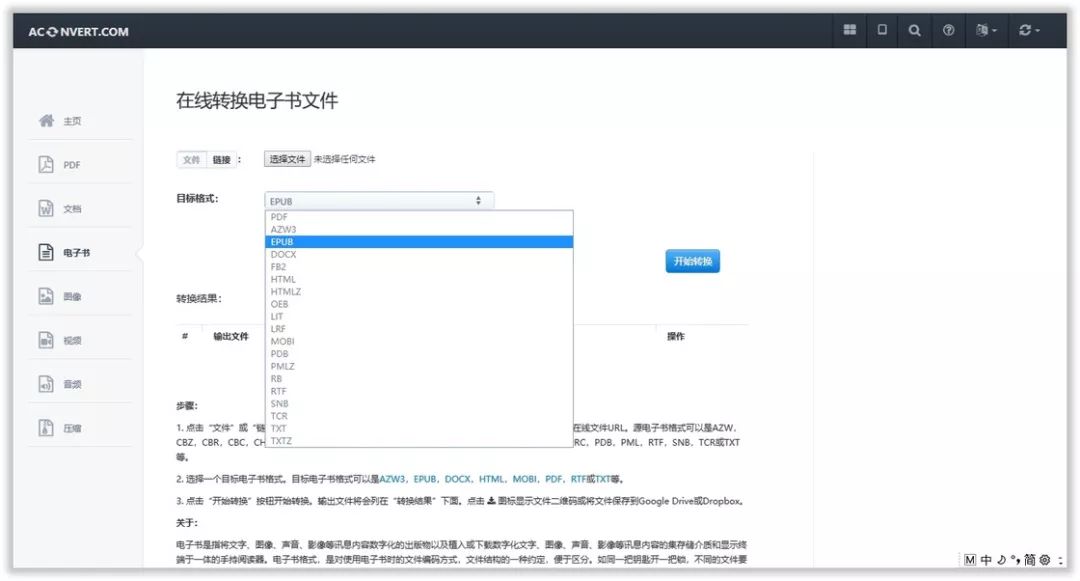This screenshot has height=581, width=1080.
Task: Switch source to 文件 toggle
Action: [191, 160]
